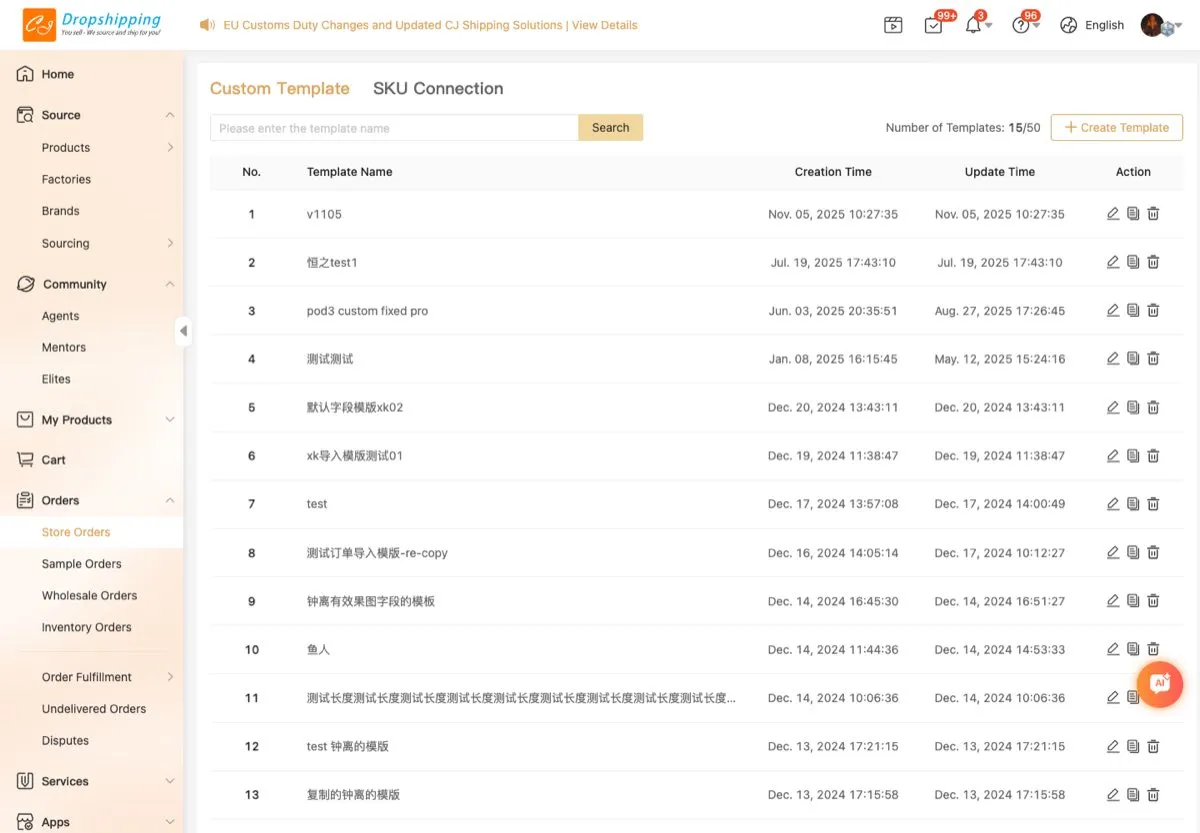Delete the test template in row 7
This screenshot has width=1200, height=833.
click(x=1153, y=504)
